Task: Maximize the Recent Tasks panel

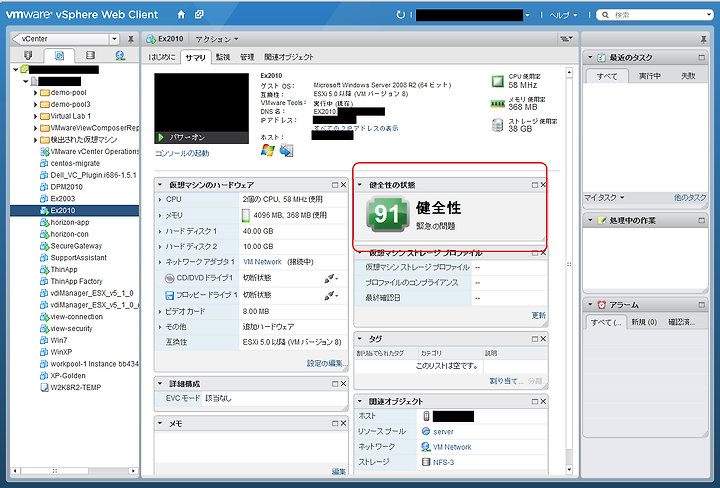Action: (701, 58)
